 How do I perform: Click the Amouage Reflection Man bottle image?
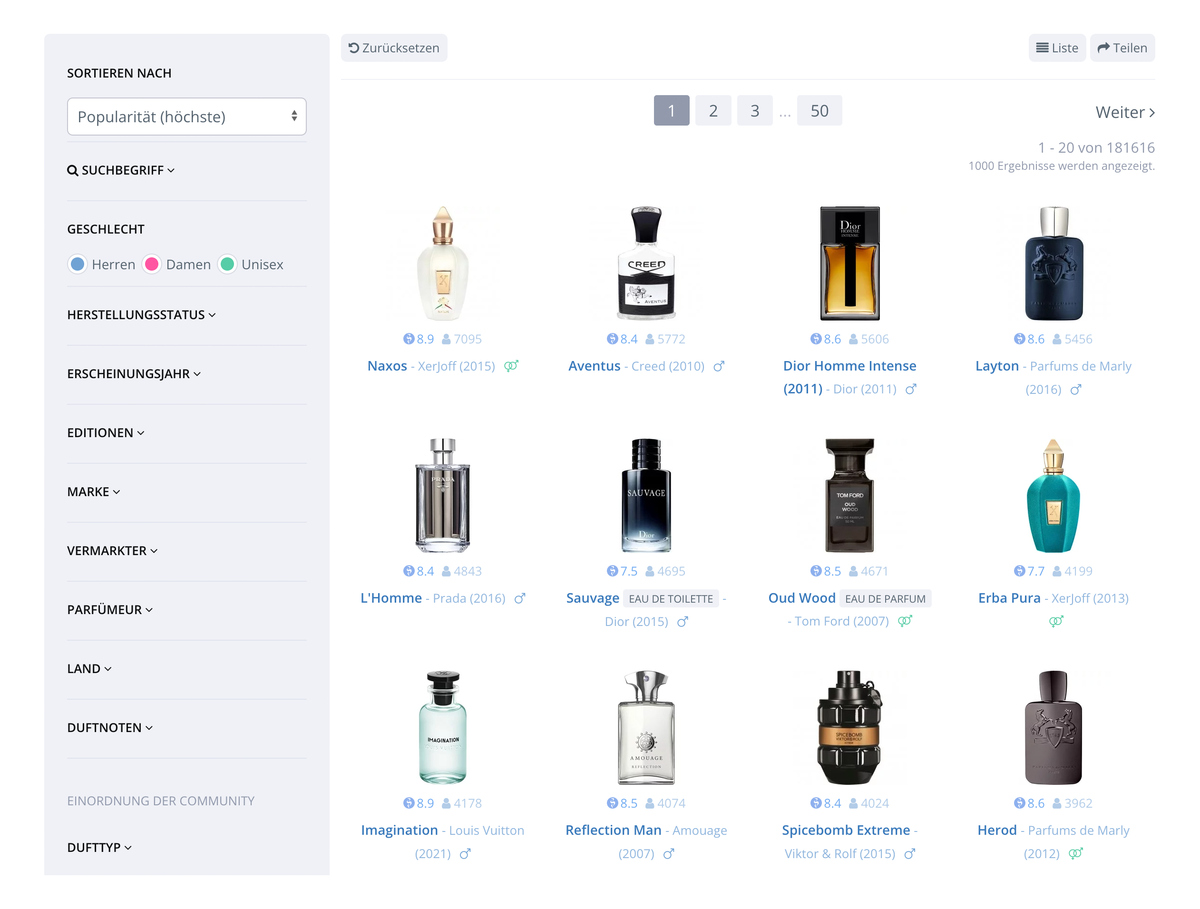pos(646,727)
